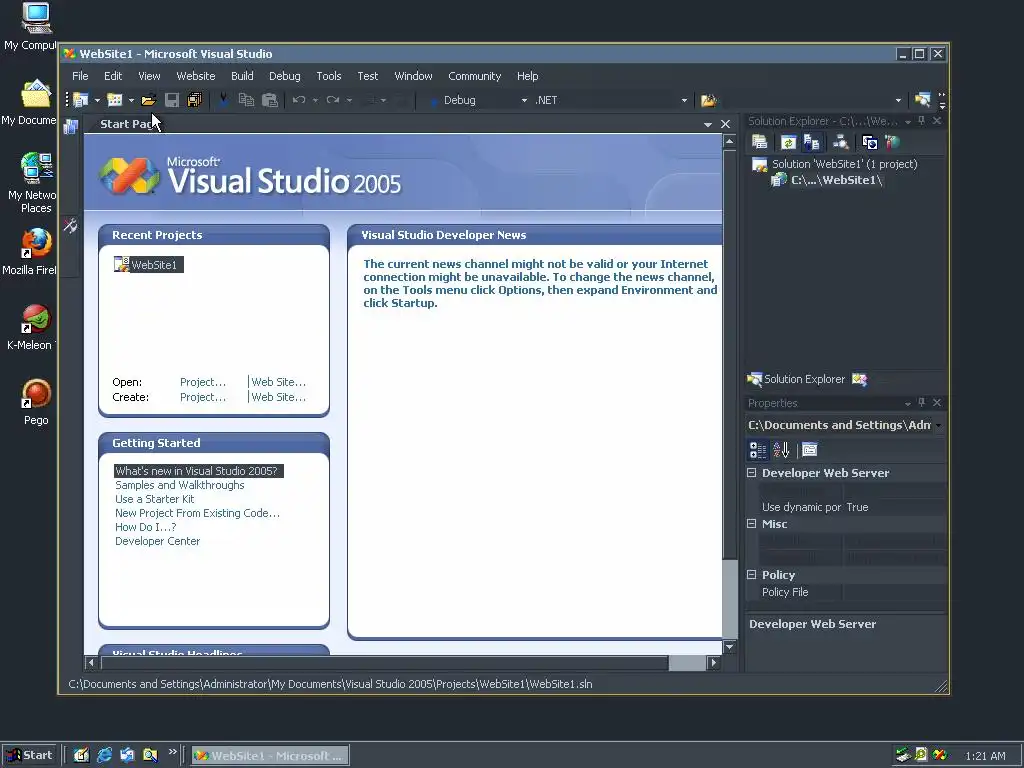Switch to the Class View tab icon
Screen dimensions: 1024x768
859,379
